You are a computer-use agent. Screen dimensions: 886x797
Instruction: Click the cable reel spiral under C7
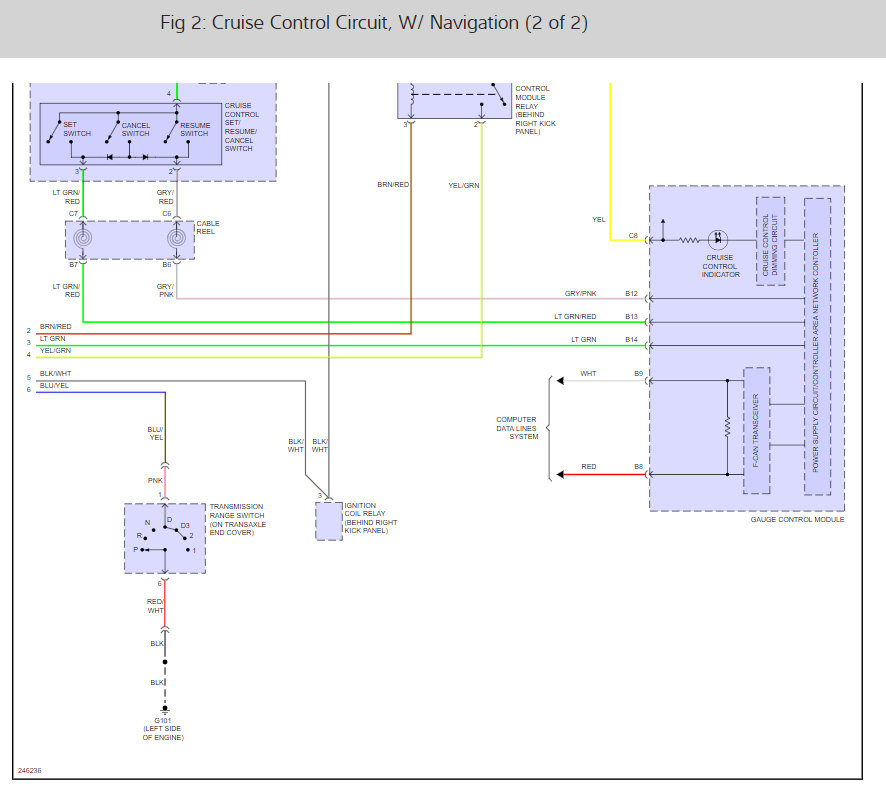click(82, 239)
